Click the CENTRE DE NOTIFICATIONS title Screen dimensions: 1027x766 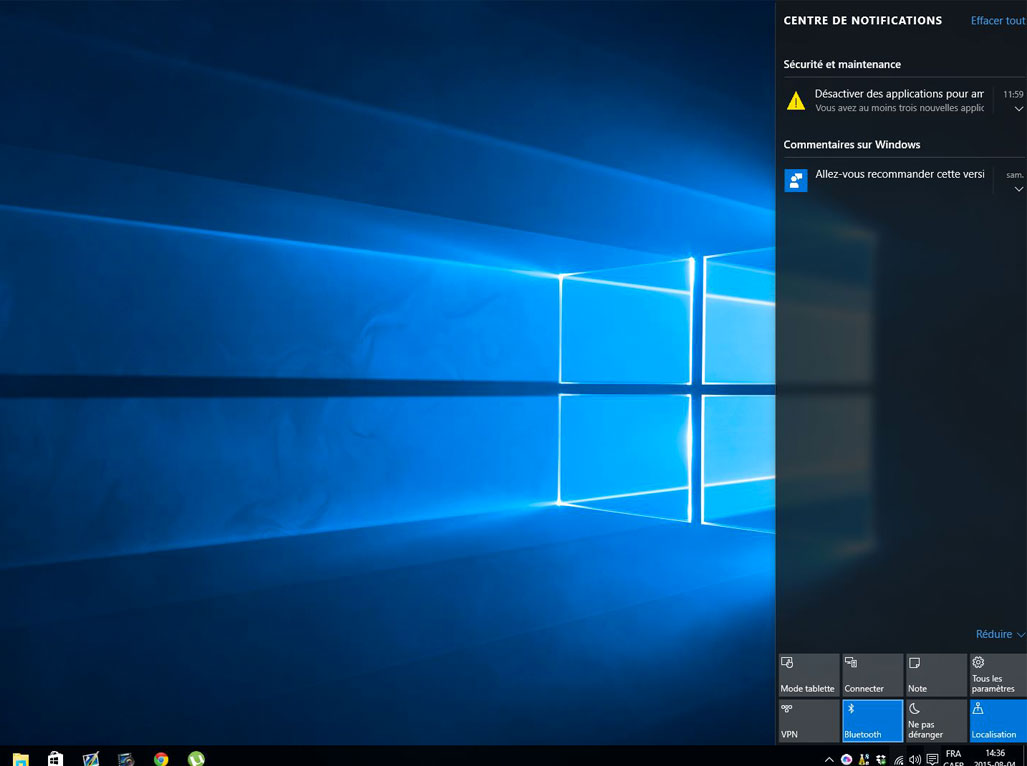pyautogui.click(x=863, y=20)
